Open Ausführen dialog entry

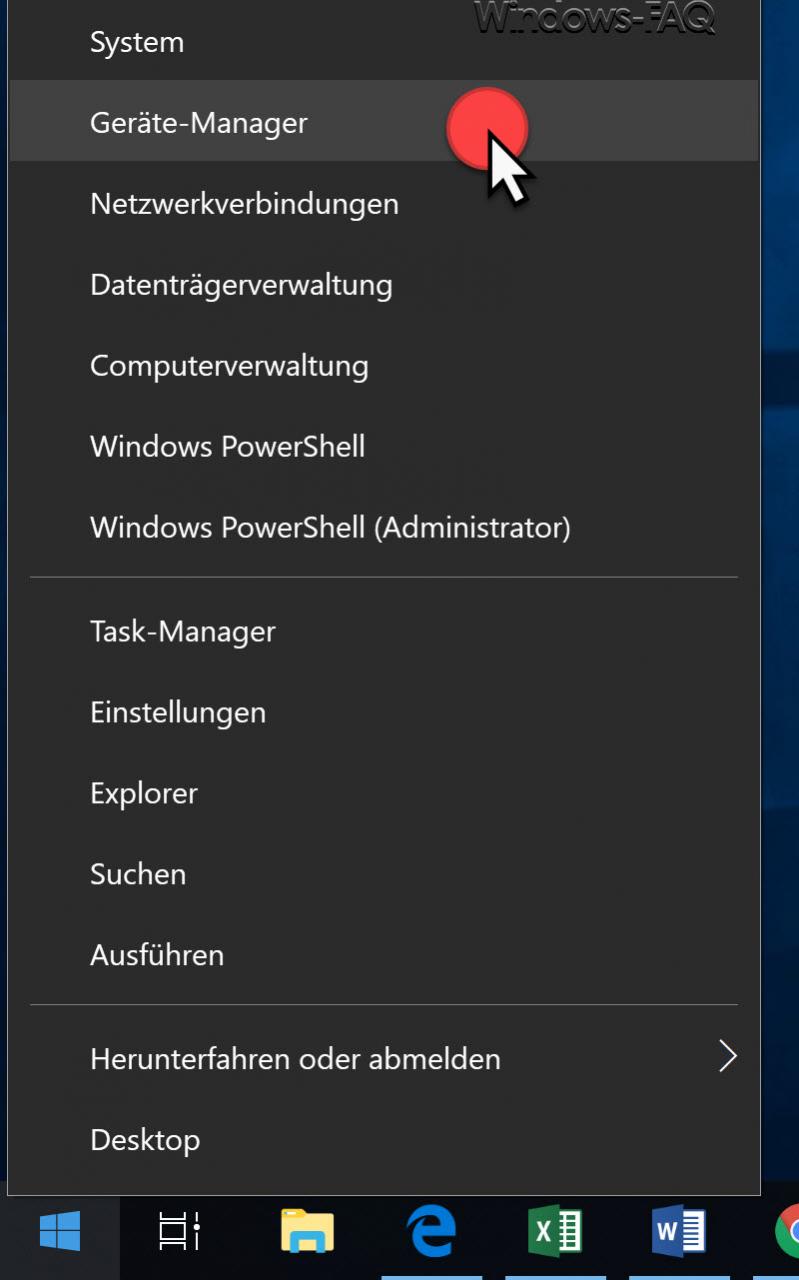tap(384, 955)
